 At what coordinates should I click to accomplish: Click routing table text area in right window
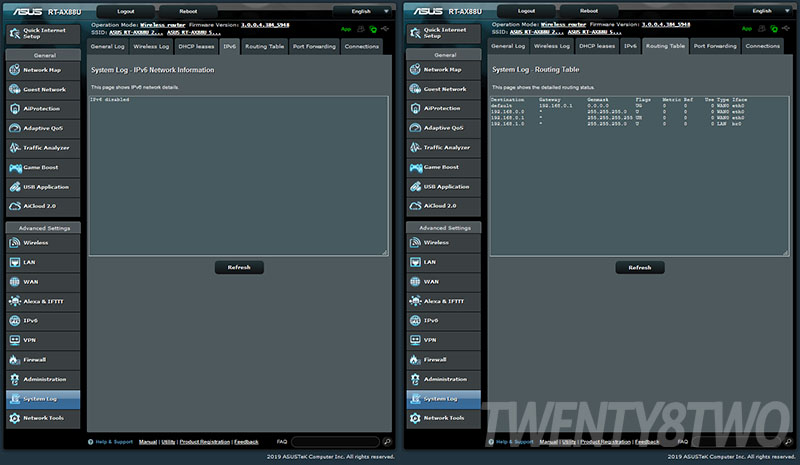click(x=640, y=176)
